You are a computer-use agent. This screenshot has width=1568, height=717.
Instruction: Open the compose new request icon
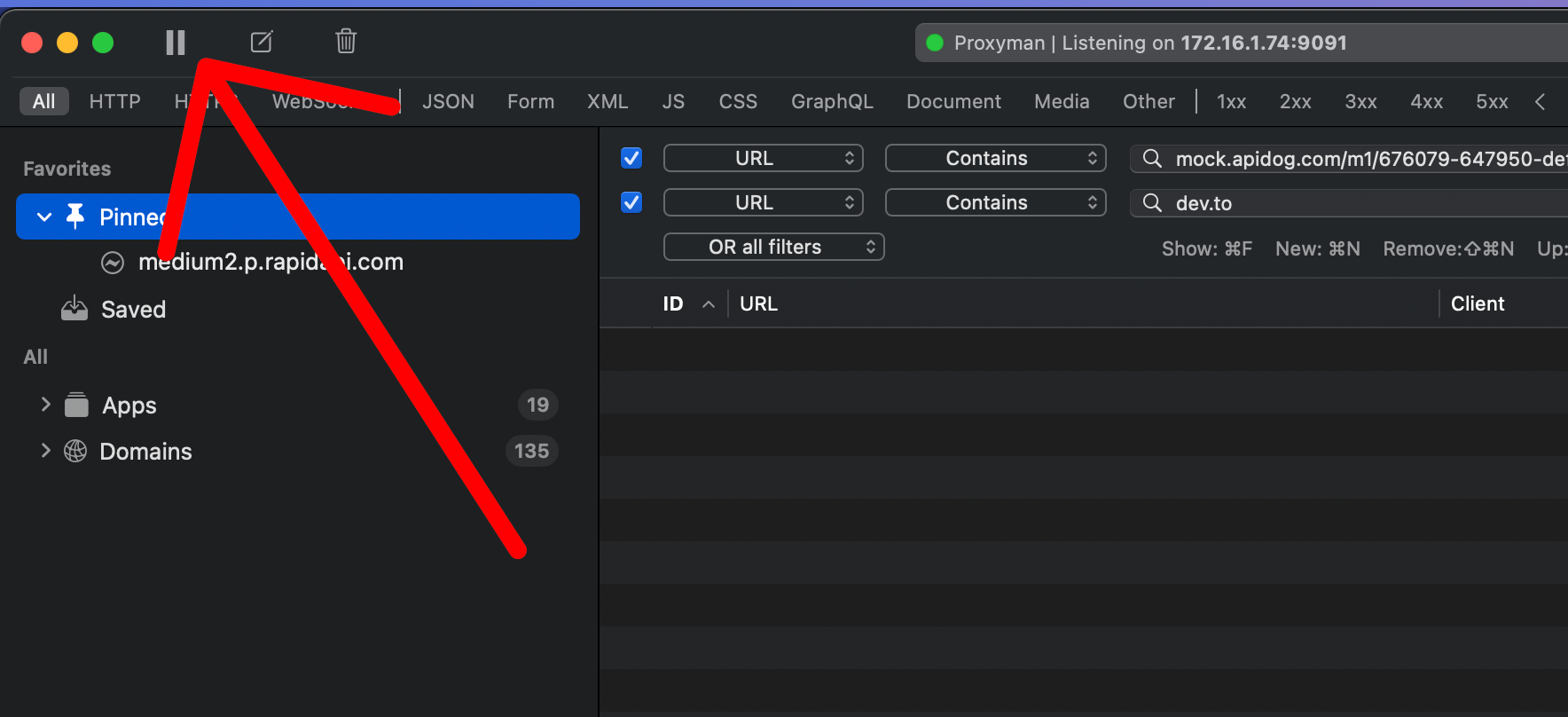tap(262, 42)
